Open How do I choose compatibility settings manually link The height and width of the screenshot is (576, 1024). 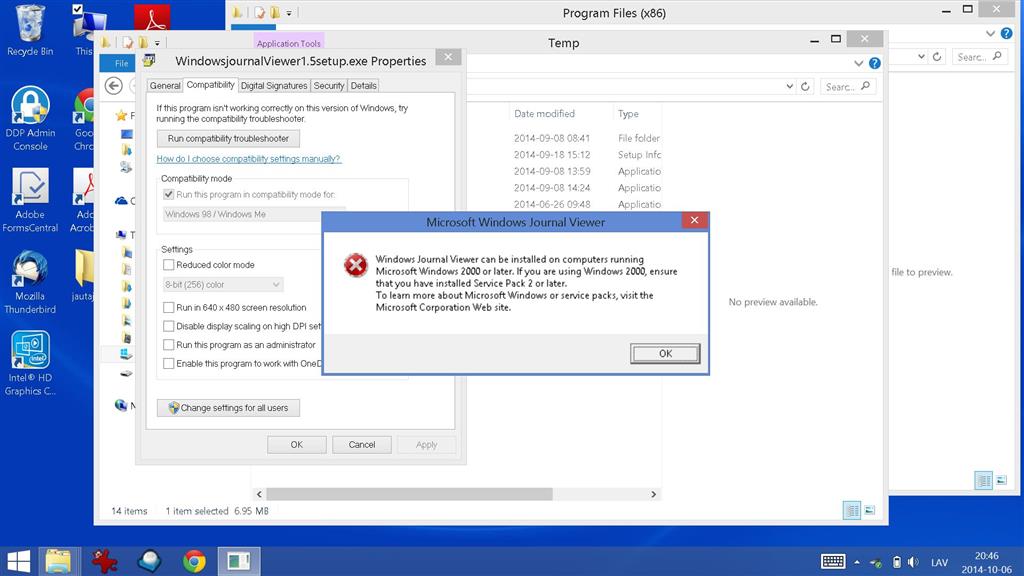249,159
